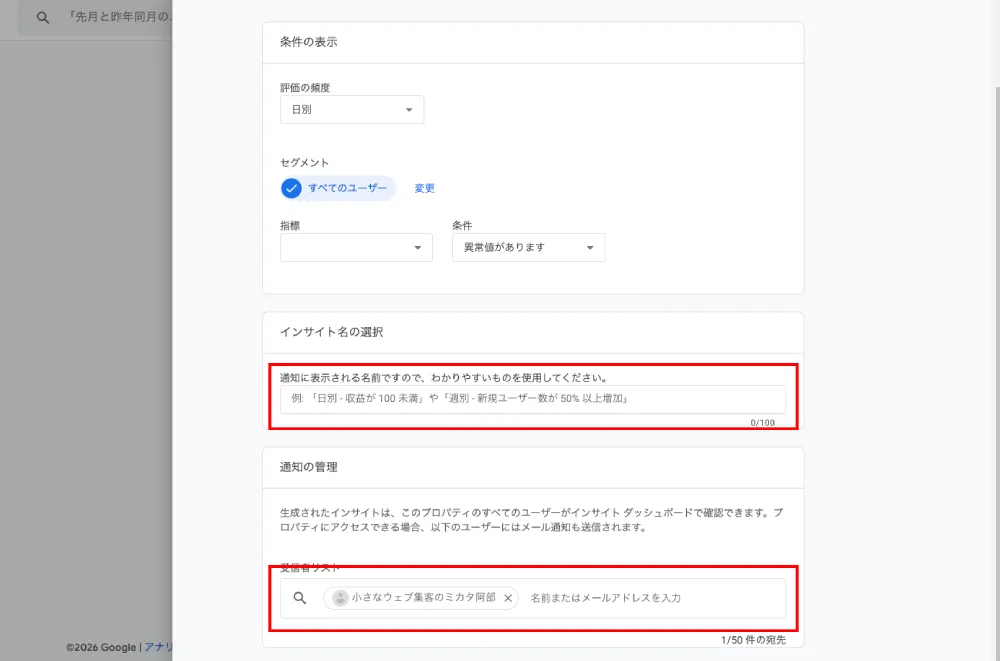This screenshot has height=661, width=1000.
Task: Open the 評価の頻度 日別 dropdown
Action: pos(352,110)
